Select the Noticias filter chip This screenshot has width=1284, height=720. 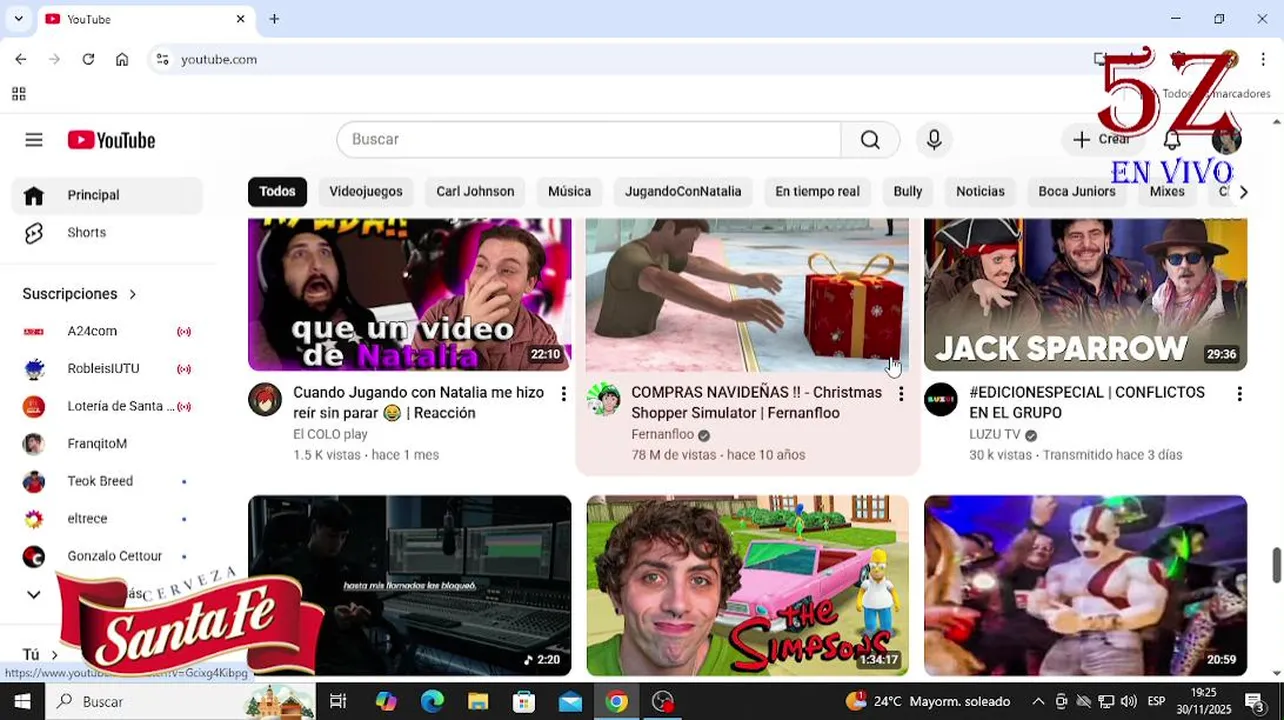980,192
